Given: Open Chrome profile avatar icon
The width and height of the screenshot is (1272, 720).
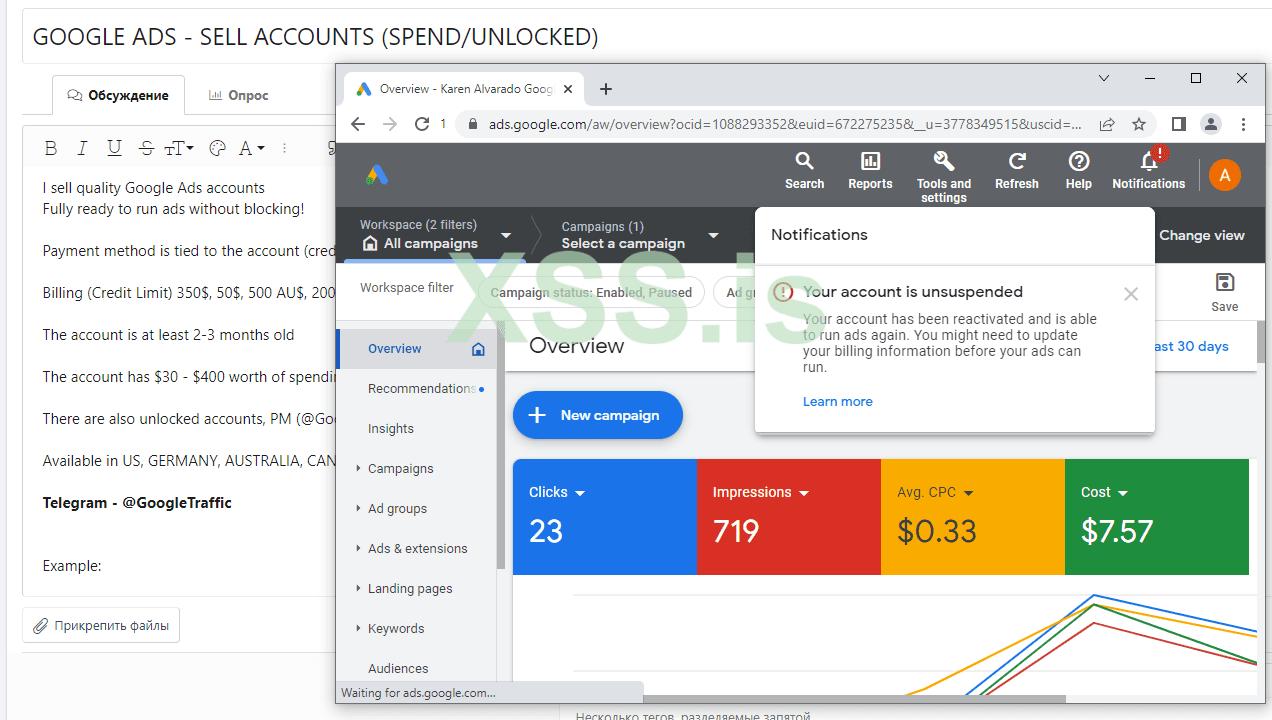Looking at the screenshot, I should (x=1211, y=124).
